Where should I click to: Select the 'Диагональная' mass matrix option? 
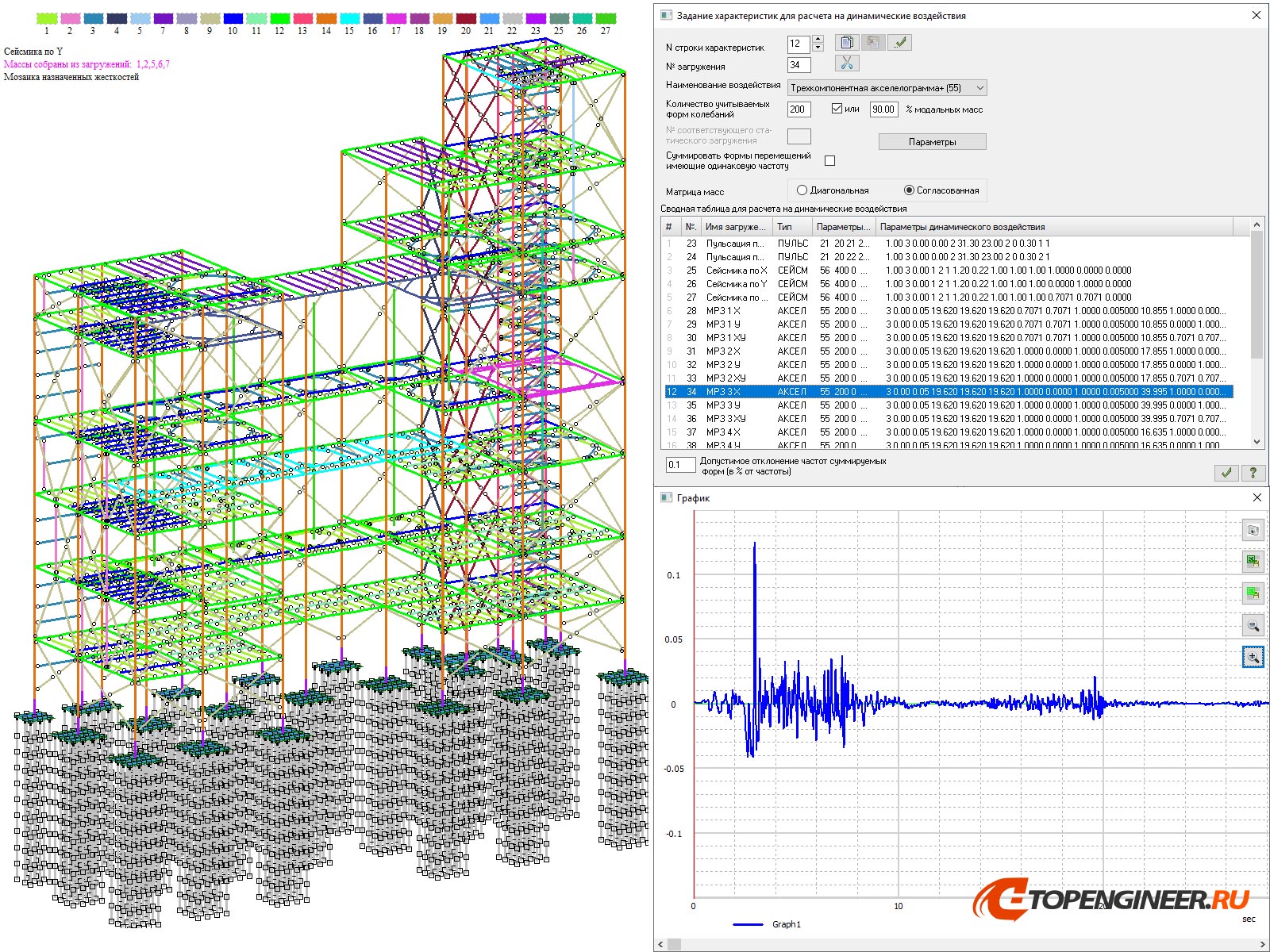pos(802,190)
